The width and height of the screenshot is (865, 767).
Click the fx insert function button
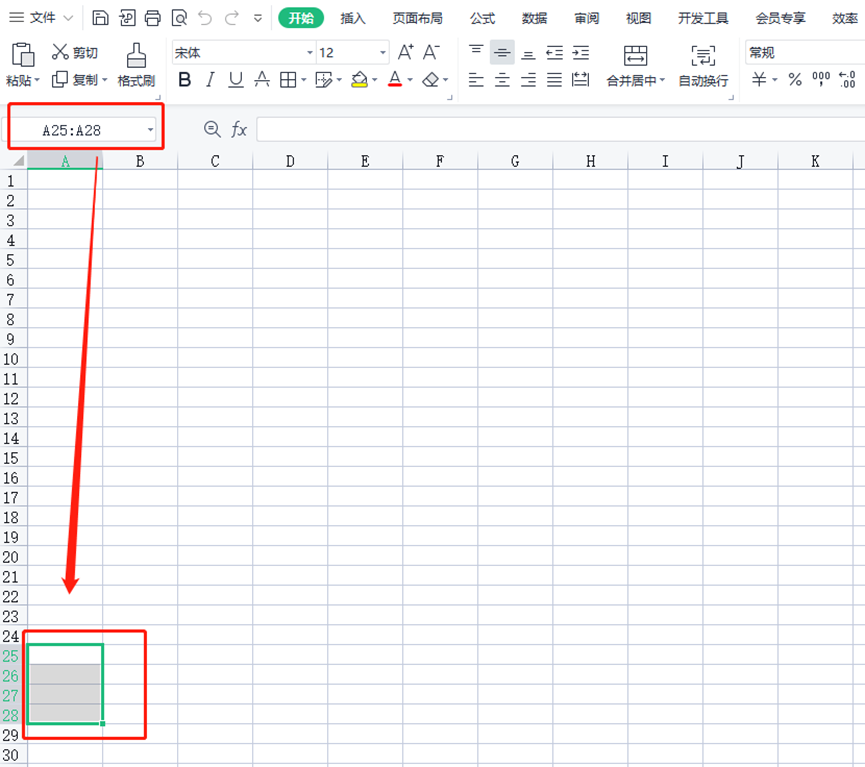coord(239,130)
